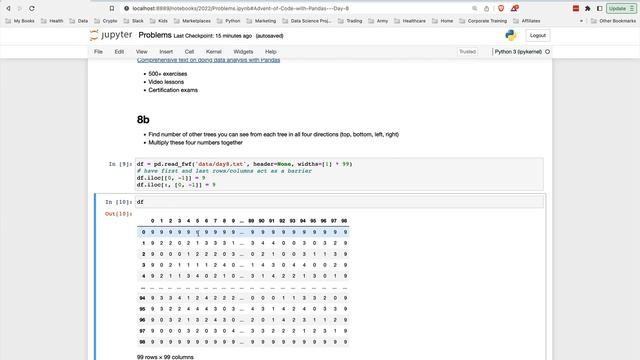Open the My Books bookmarks folder
Screen dimensions: 640x360
click(20, 21)
